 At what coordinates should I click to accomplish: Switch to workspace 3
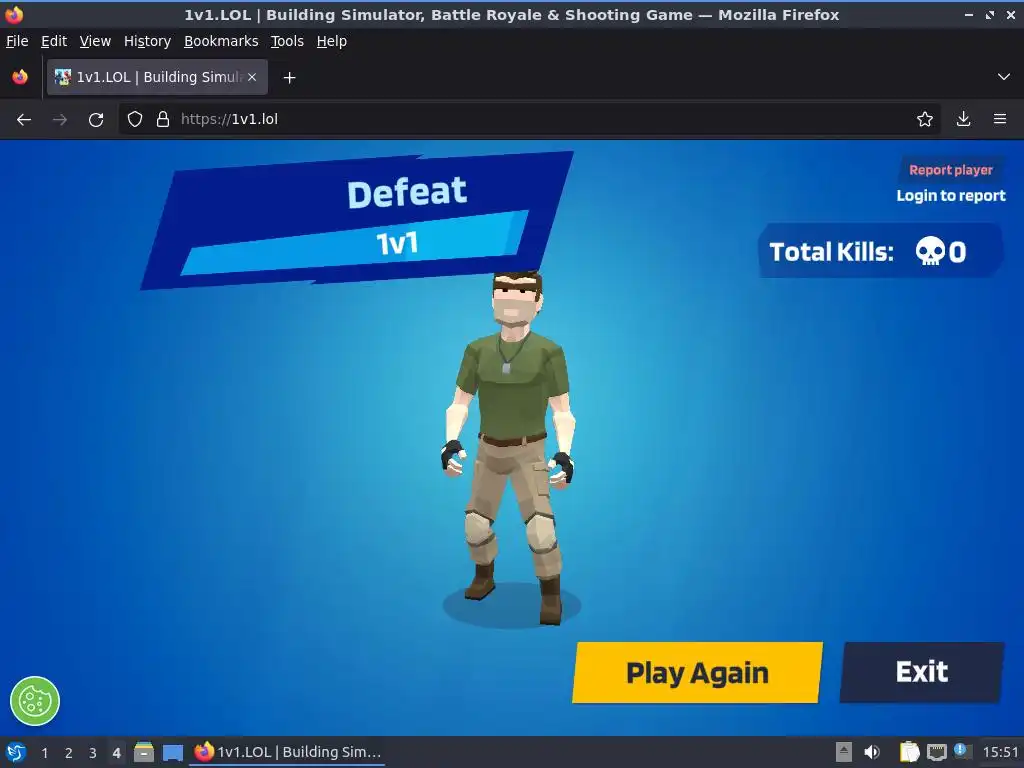pyautogui.click(x=93, y=753)
